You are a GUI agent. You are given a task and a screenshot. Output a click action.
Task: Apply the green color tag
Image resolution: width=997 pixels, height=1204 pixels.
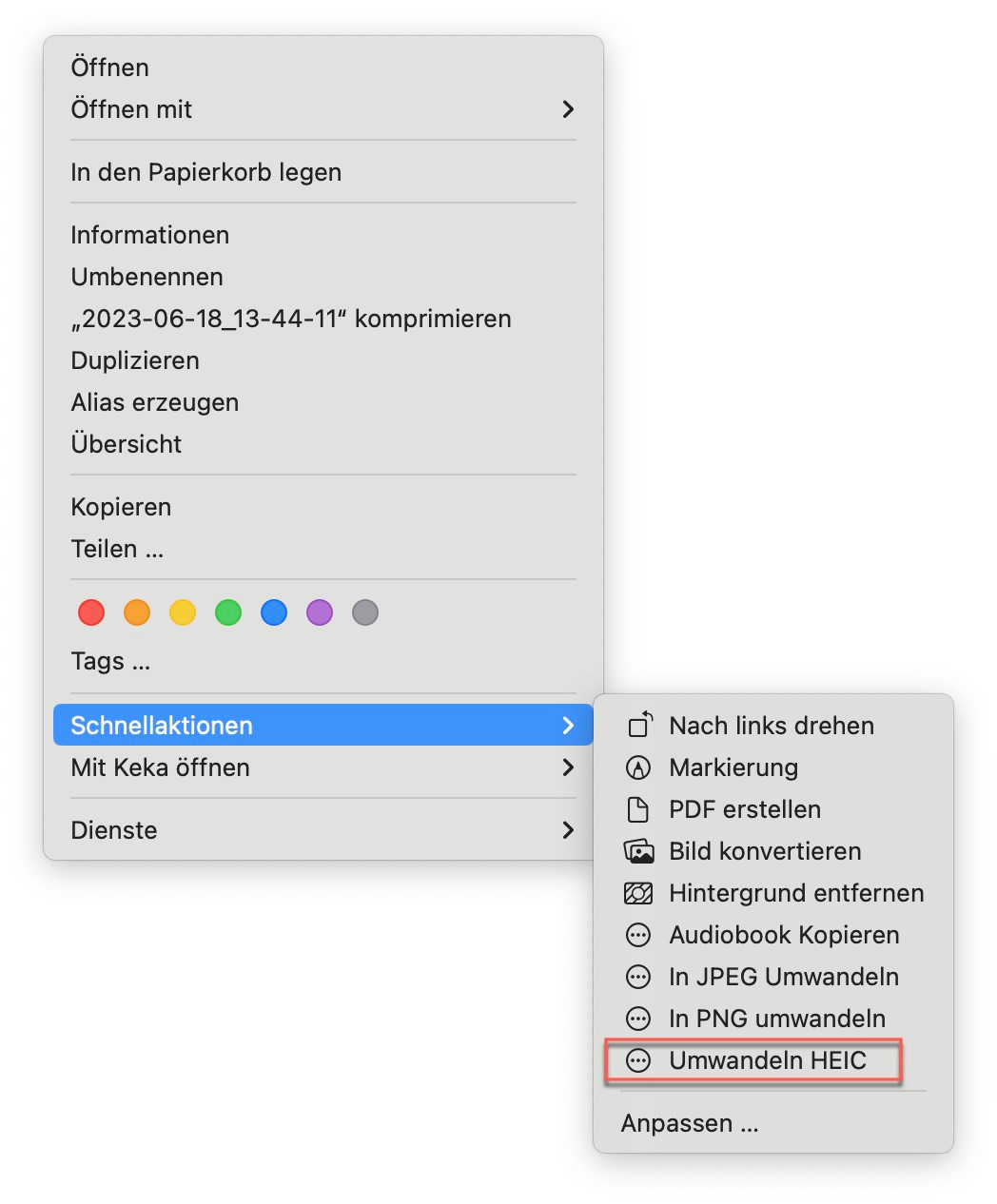click(228, 612)
